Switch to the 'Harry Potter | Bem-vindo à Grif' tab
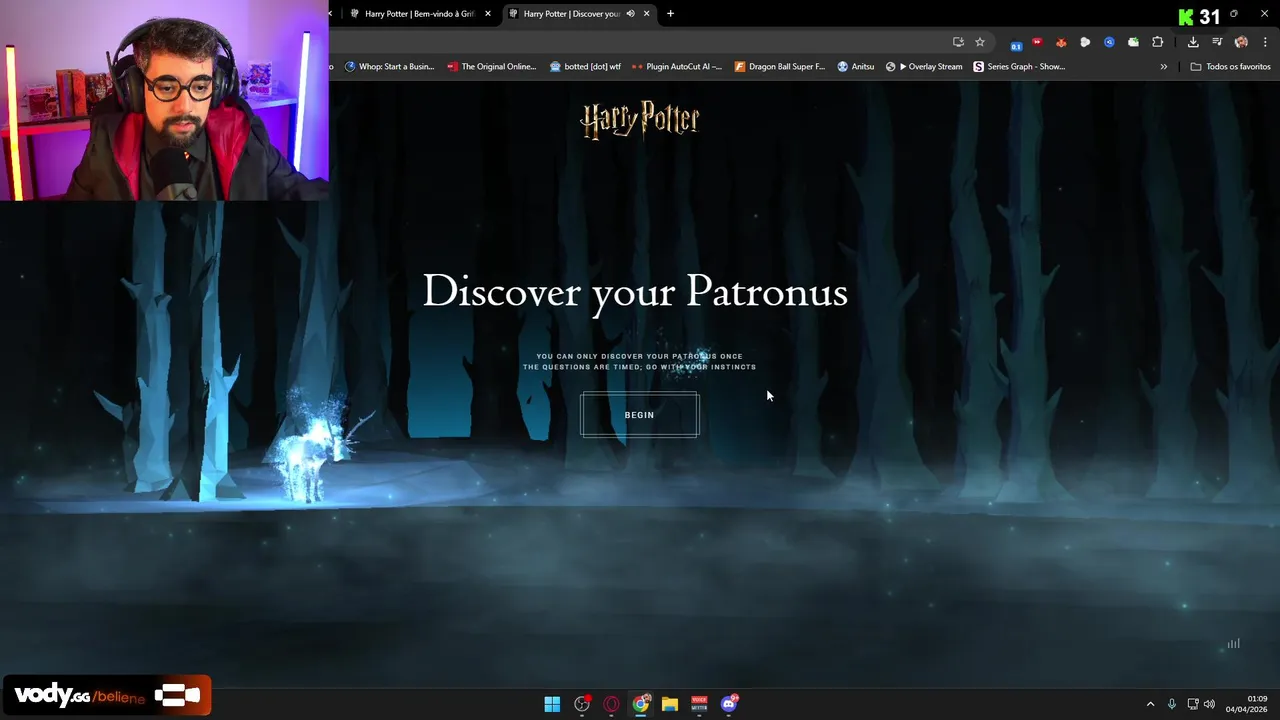 pyautogui.click(x=419, y=14)
